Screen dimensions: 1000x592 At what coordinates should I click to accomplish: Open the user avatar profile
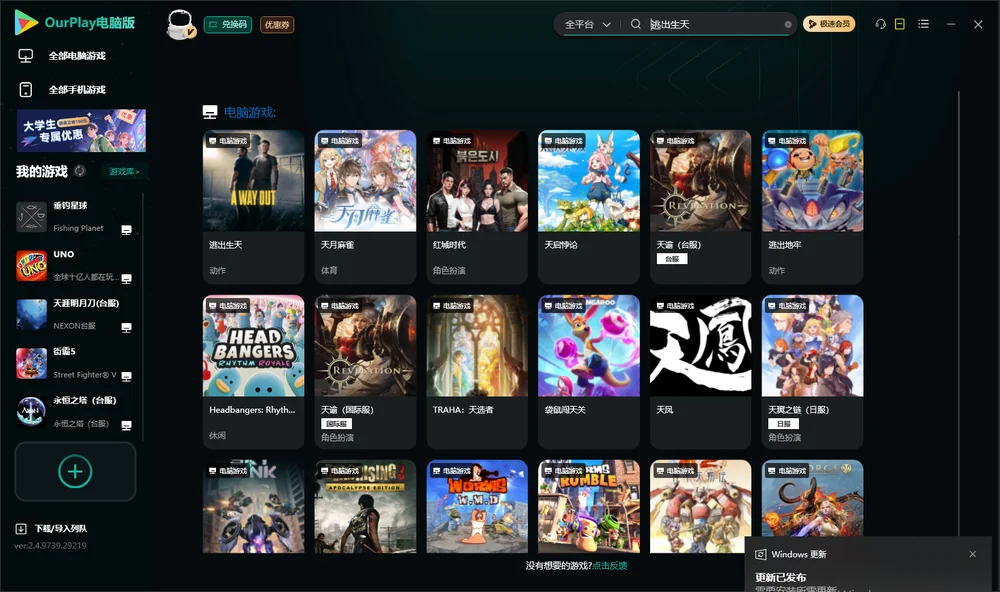click(180, 24)
